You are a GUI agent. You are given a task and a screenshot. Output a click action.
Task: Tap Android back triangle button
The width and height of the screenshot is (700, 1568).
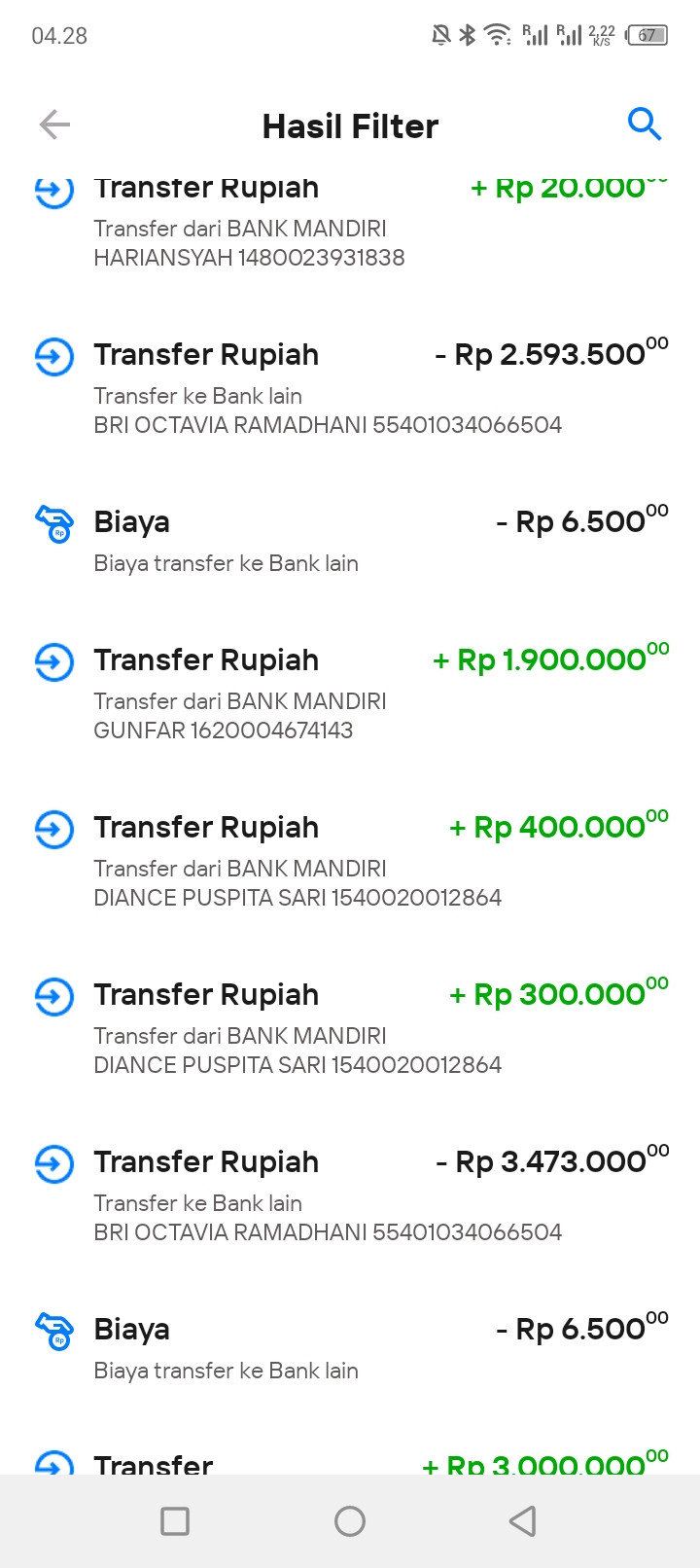coord(523,1520)
